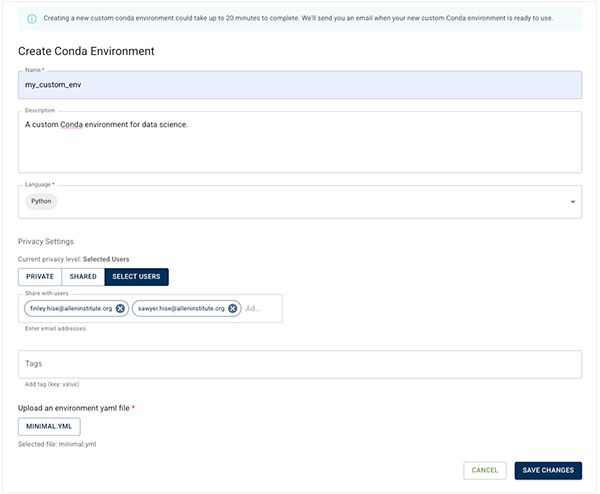Focus the Name field containing my_custom_env

(x=300, y=85)
